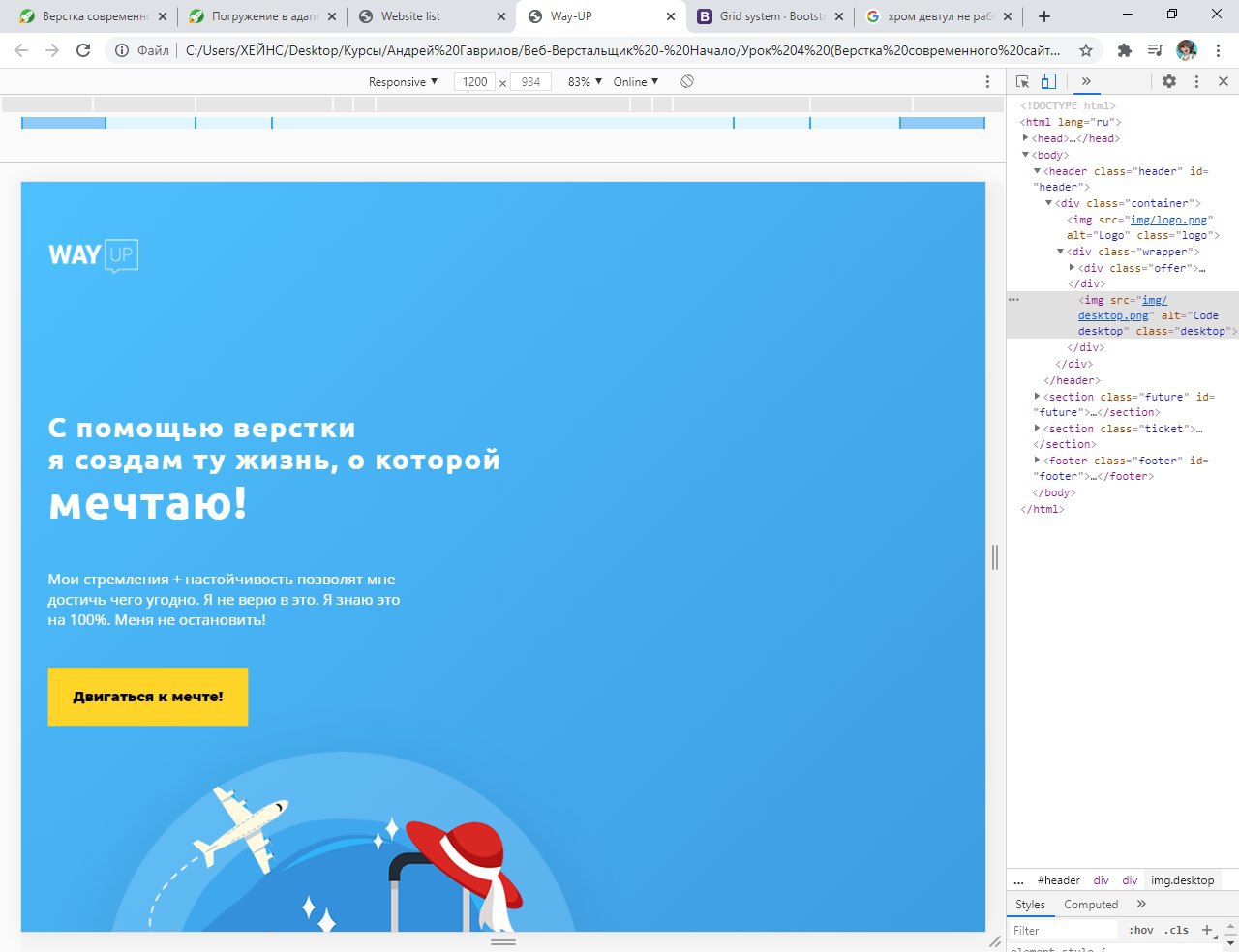1239x952 pixels.
Task: Expand the section future node
Action: click(x=1037, y=397)
